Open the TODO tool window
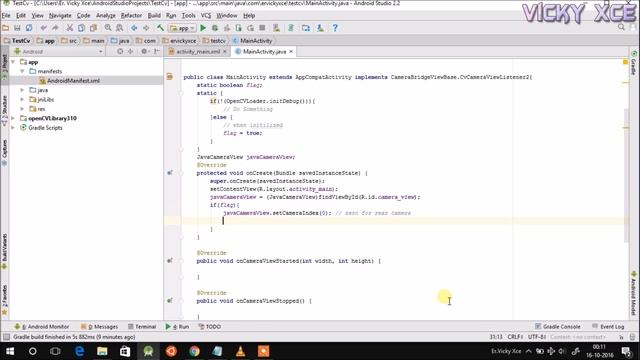This screenshot has height=360, width=640. 209,327
